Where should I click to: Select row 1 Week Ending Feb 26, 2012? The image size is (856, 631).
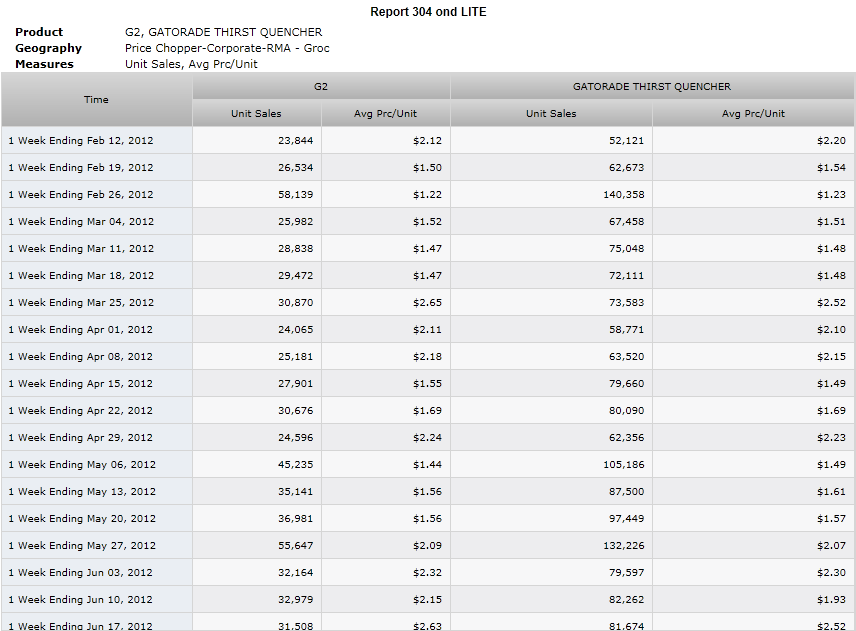pos(428,194)
